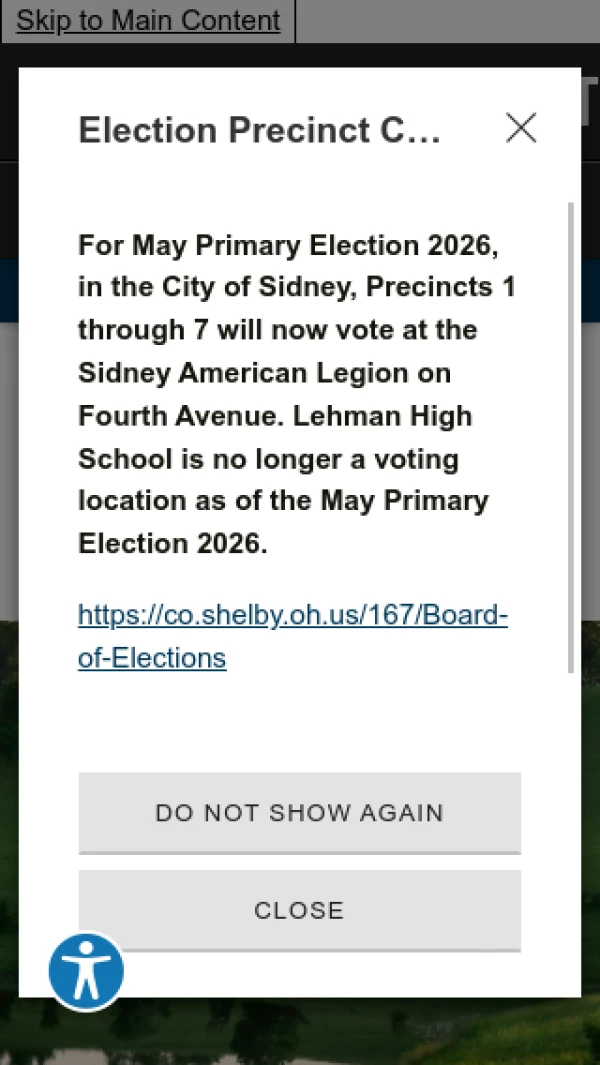Click the truncated 'Election Precinct C…' heading

pyautogui.click(x=260, y=130)
